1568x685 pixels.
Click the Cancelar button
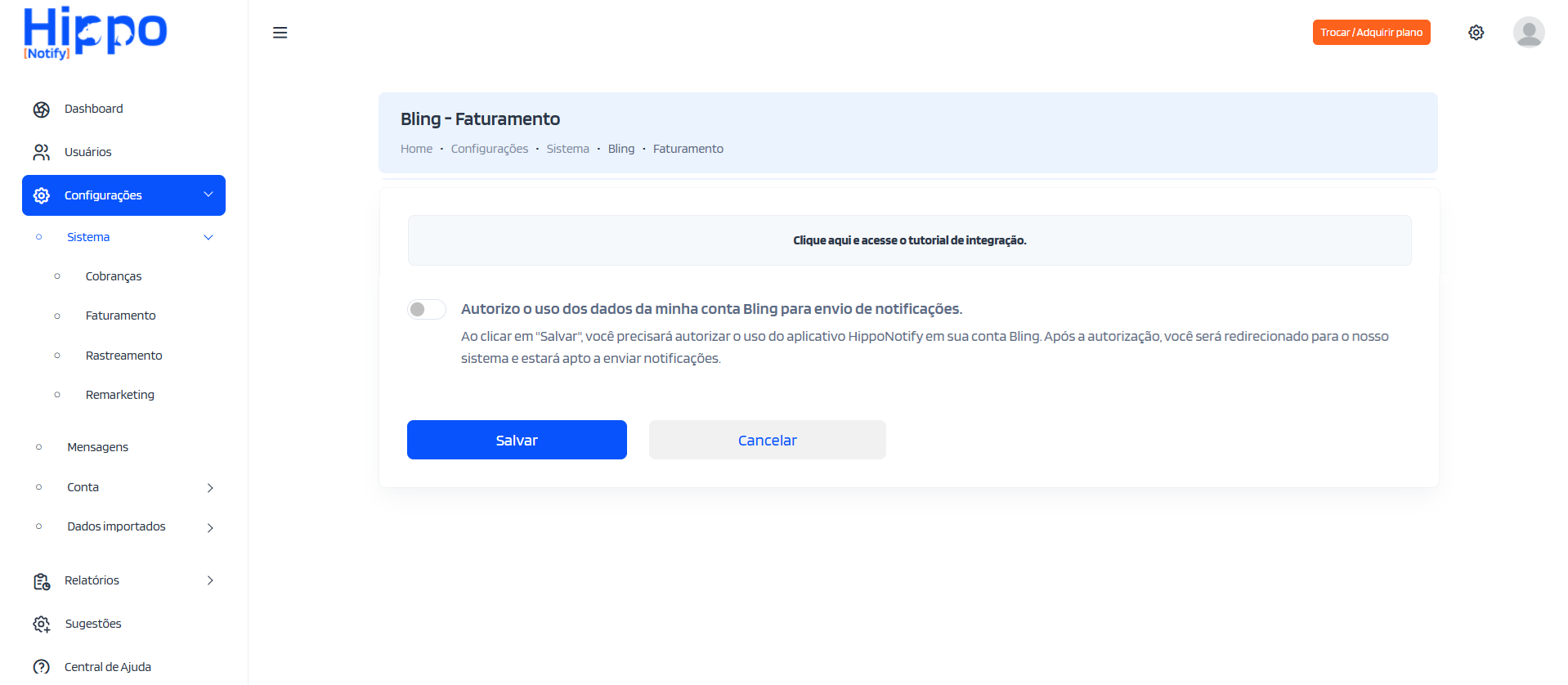tap(767, 440)
